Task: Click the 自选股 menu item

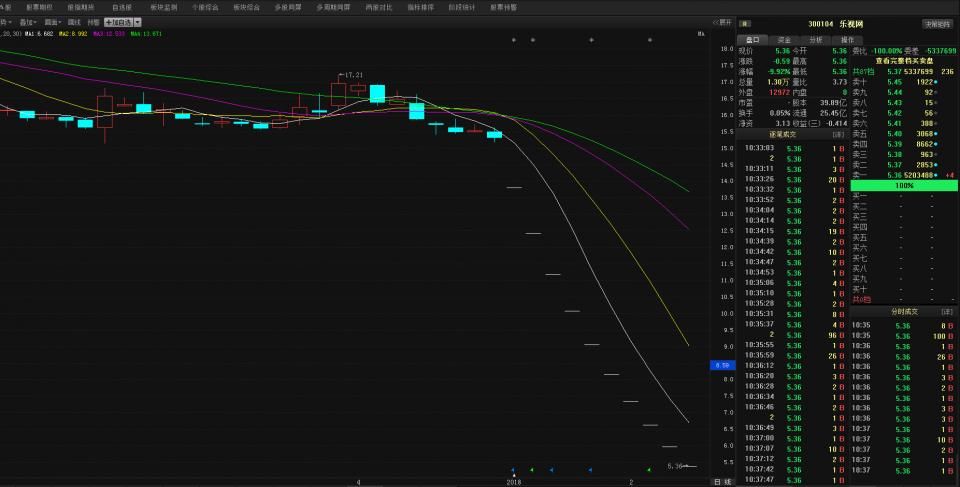Action: [x=121, y=6]
